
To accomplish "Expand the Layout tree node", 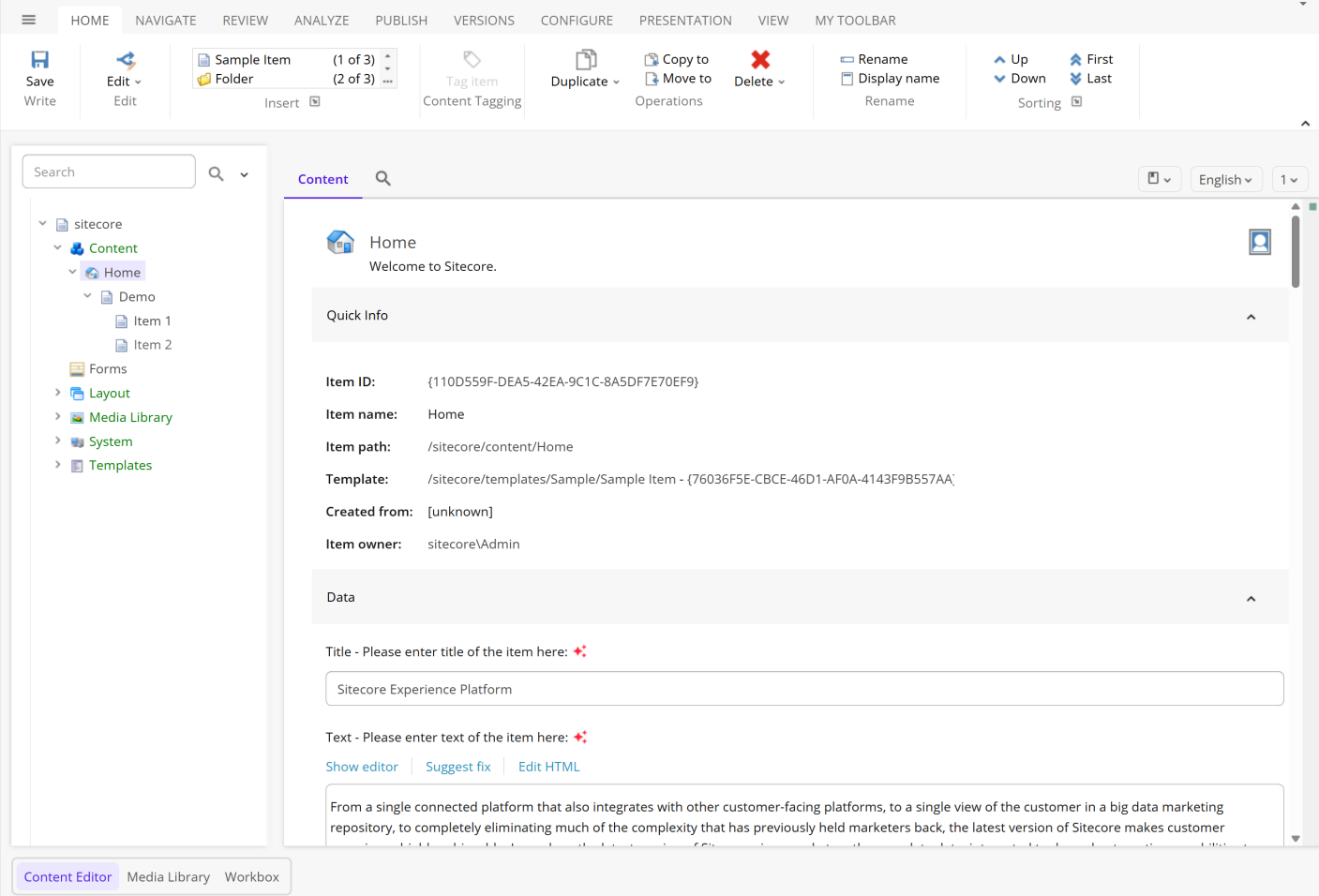I will (57, 392).
